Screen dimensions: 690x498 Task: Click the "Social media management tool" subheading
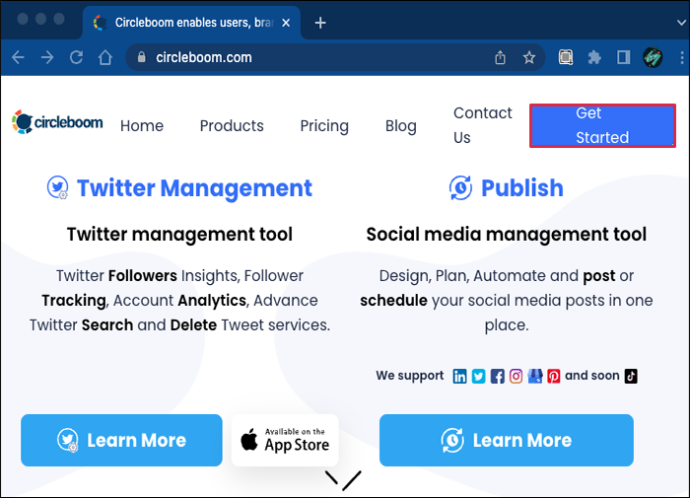(506, 234)
